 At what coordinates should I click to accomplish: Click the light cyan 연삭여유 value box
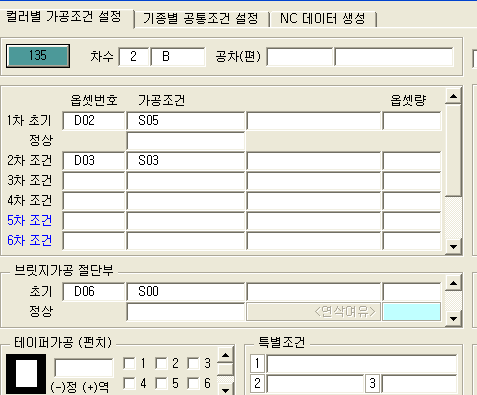(x=412, y=312)
